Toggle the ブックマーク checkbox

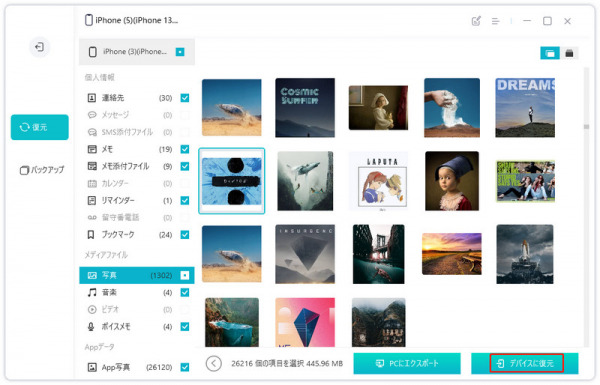point(185,235)
